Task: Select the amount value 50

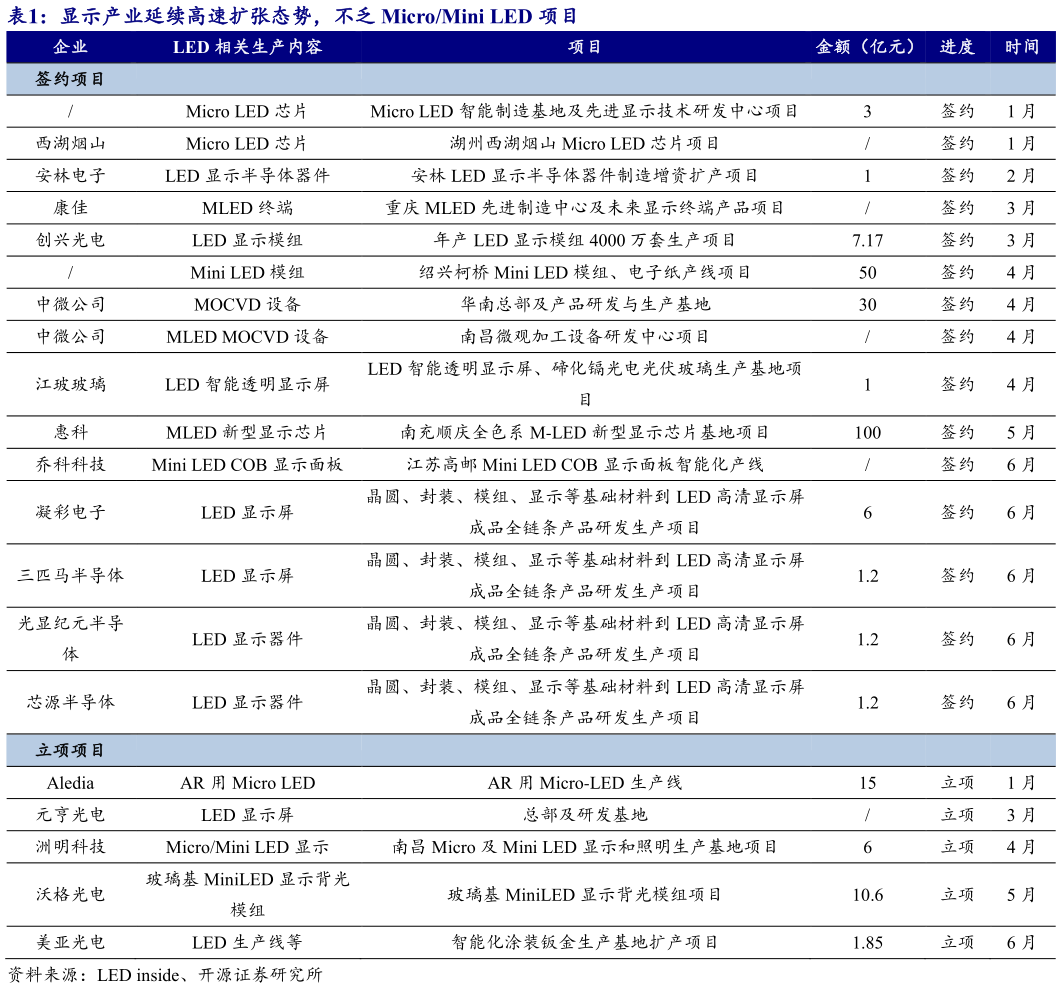Action: (x=867, y=272)
